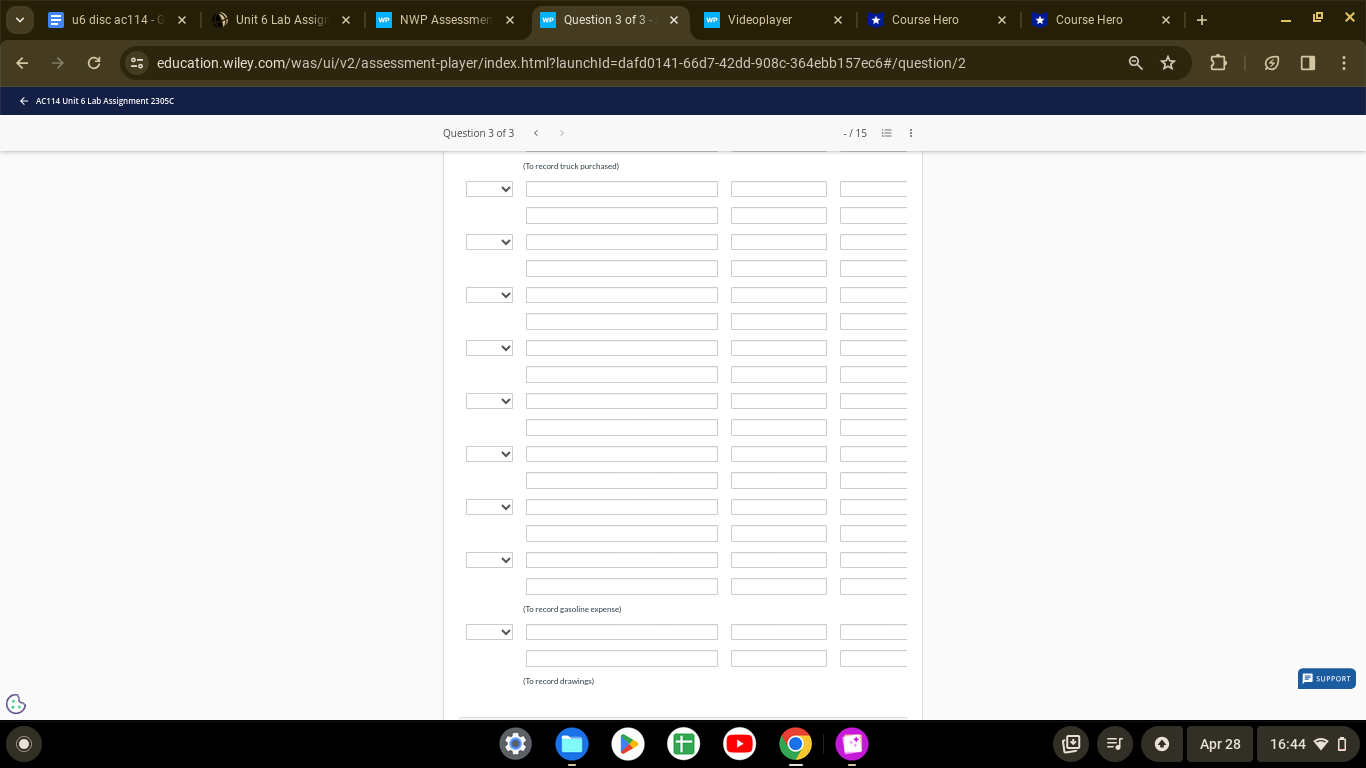Image resolution: width=1366 pixels, height=768 pixels.
Task: Open the Chrome three-dot menu
Action: click(1344, 63)
